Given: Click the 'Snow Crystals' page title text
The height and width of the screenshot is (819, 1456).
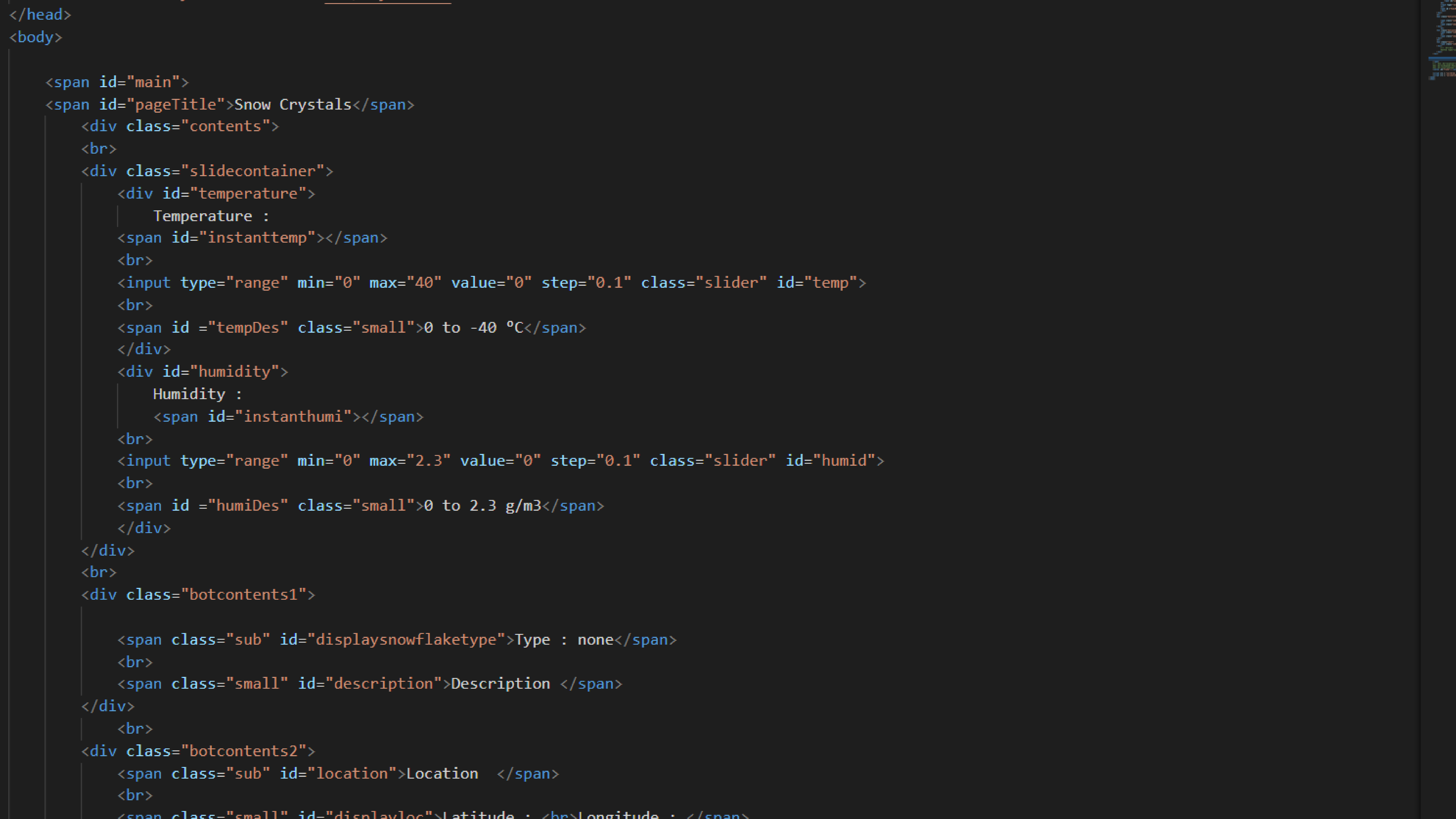Looking at the screenshot, I should click(x=293, y=105).
